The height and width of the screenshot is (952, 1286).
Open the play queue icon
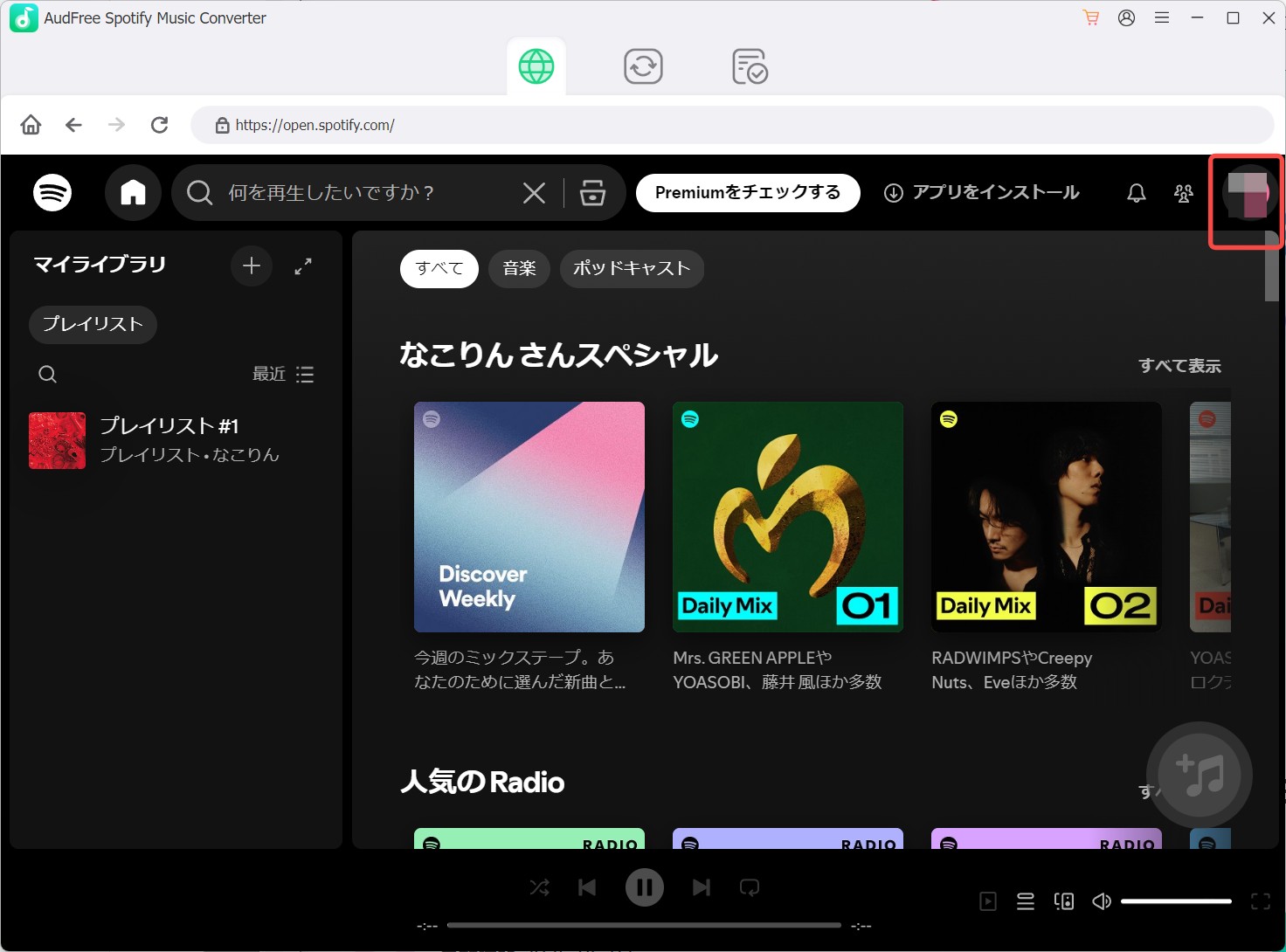point(1026,901)
